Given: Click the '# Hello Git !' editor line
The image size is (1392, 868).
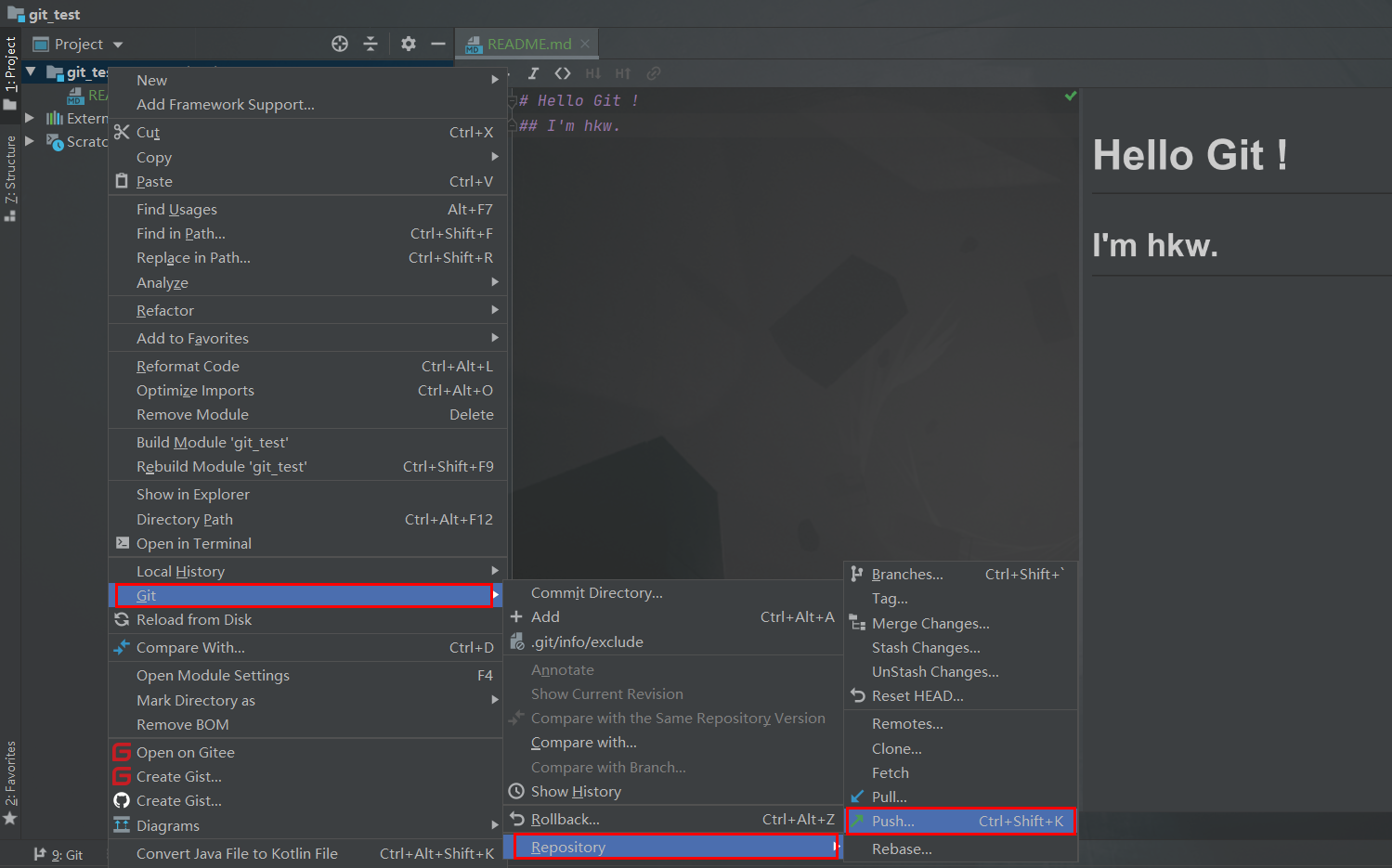Looking at the screenshot, I should pos(579,100).
